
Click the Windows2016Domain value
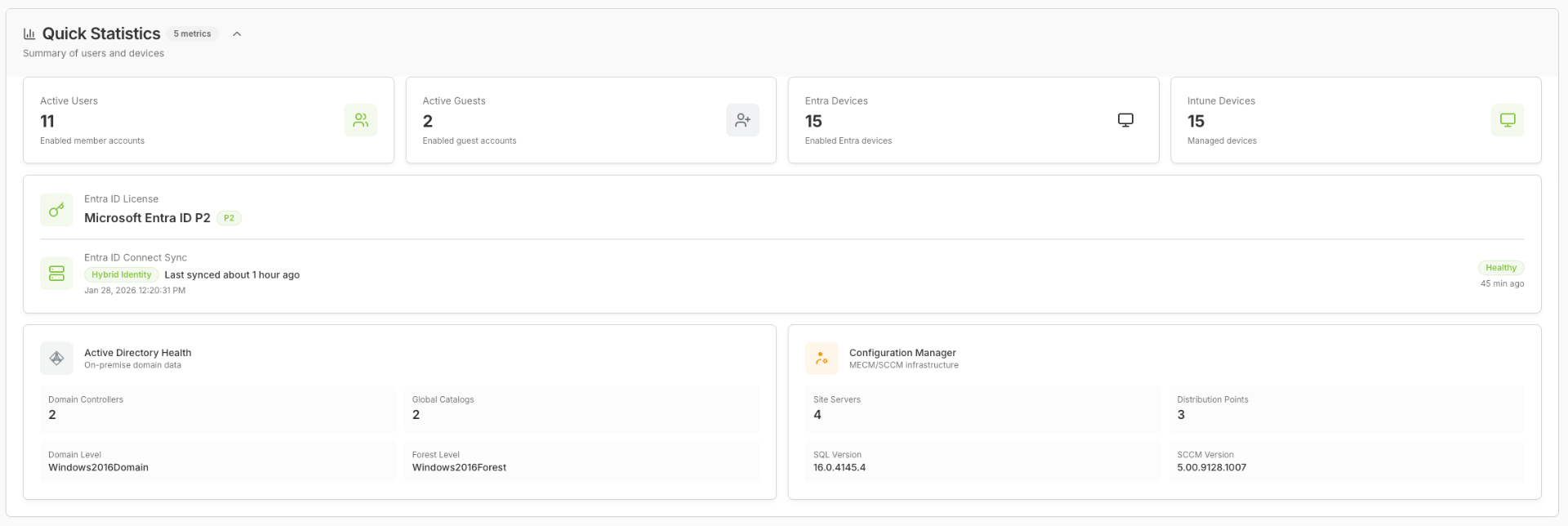[98, 468]
